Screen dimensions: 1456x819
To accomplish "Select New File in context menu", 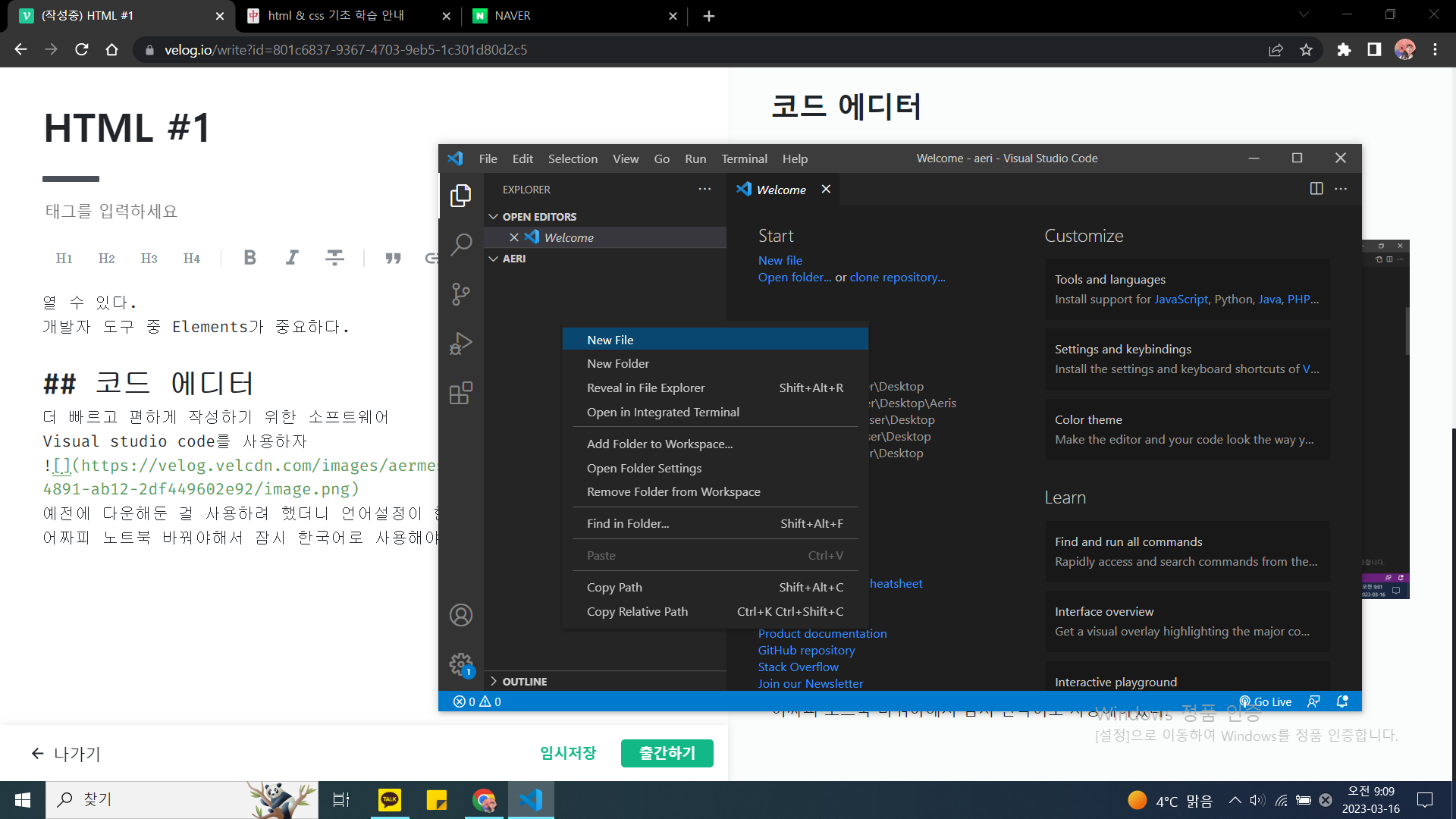I will tap(610, 340).
